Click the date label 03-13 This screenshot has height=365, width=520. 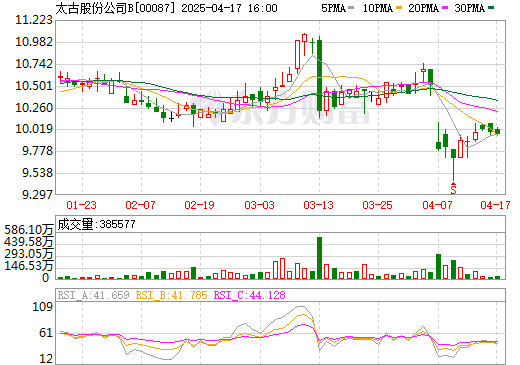coord(318,205)
